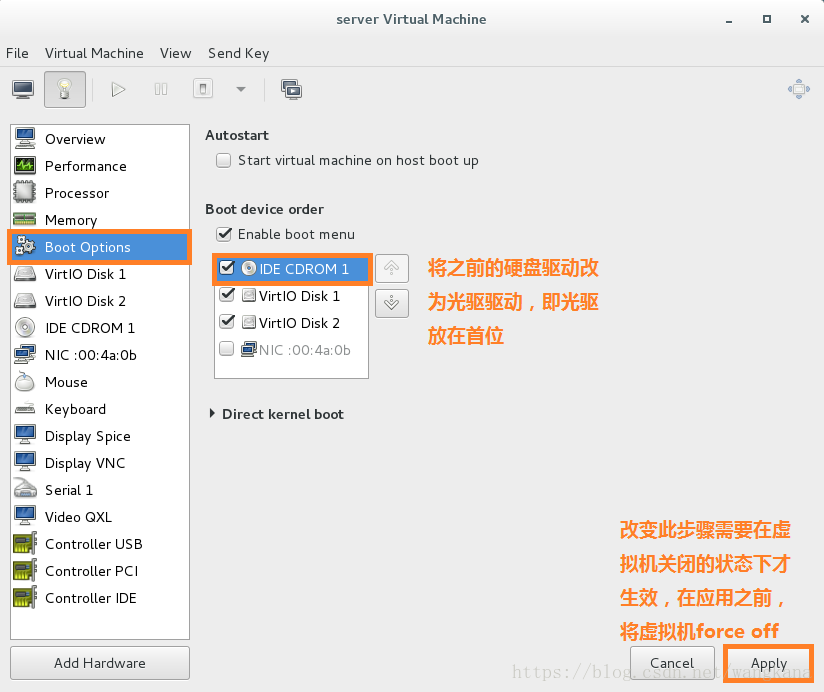824x692 pixels.
Task: Open the Virtual Machine menu
Action: 94,53
